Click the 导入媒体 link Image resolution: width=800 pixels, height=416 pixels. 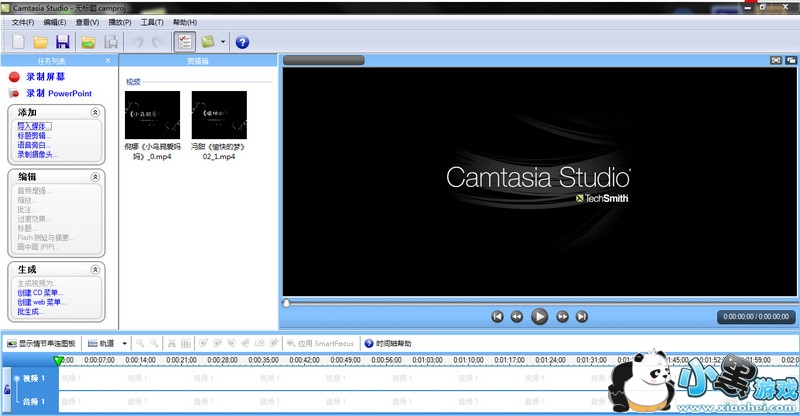pos(32,126)
